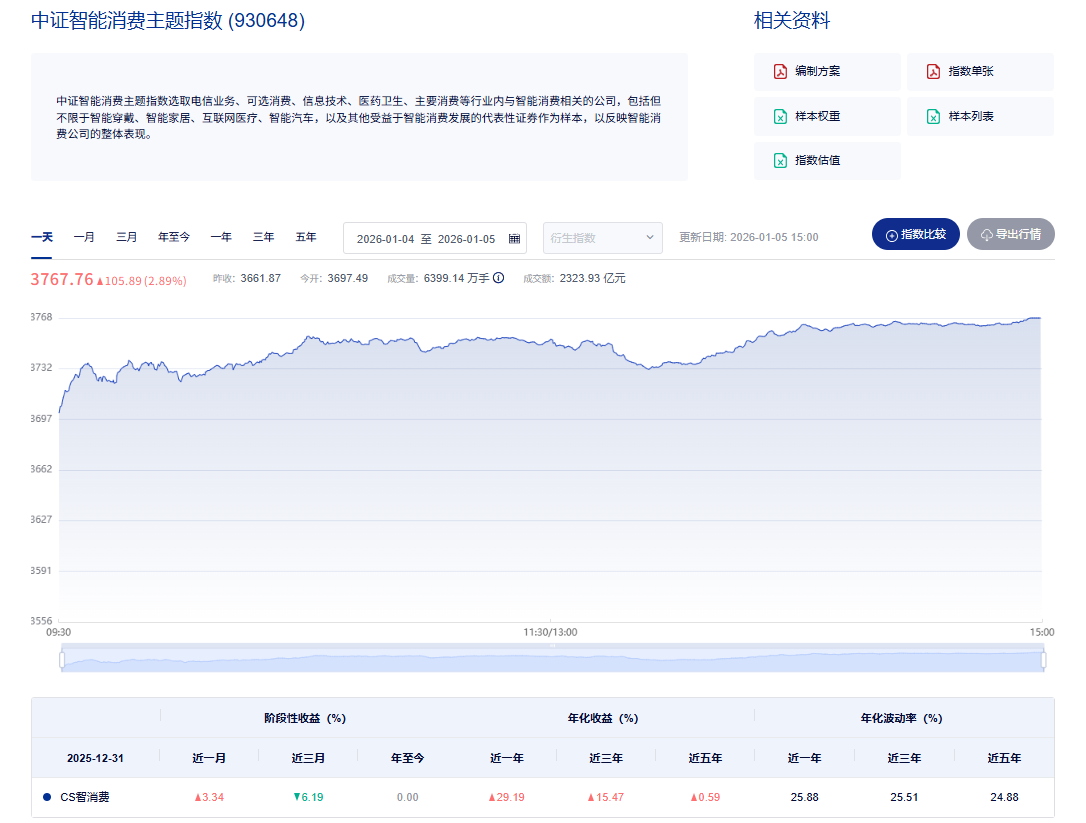The height and width of the screenshot is (823, 1086).
Task: Click the start date 2026-01-04 field
Action: [385, 239]
